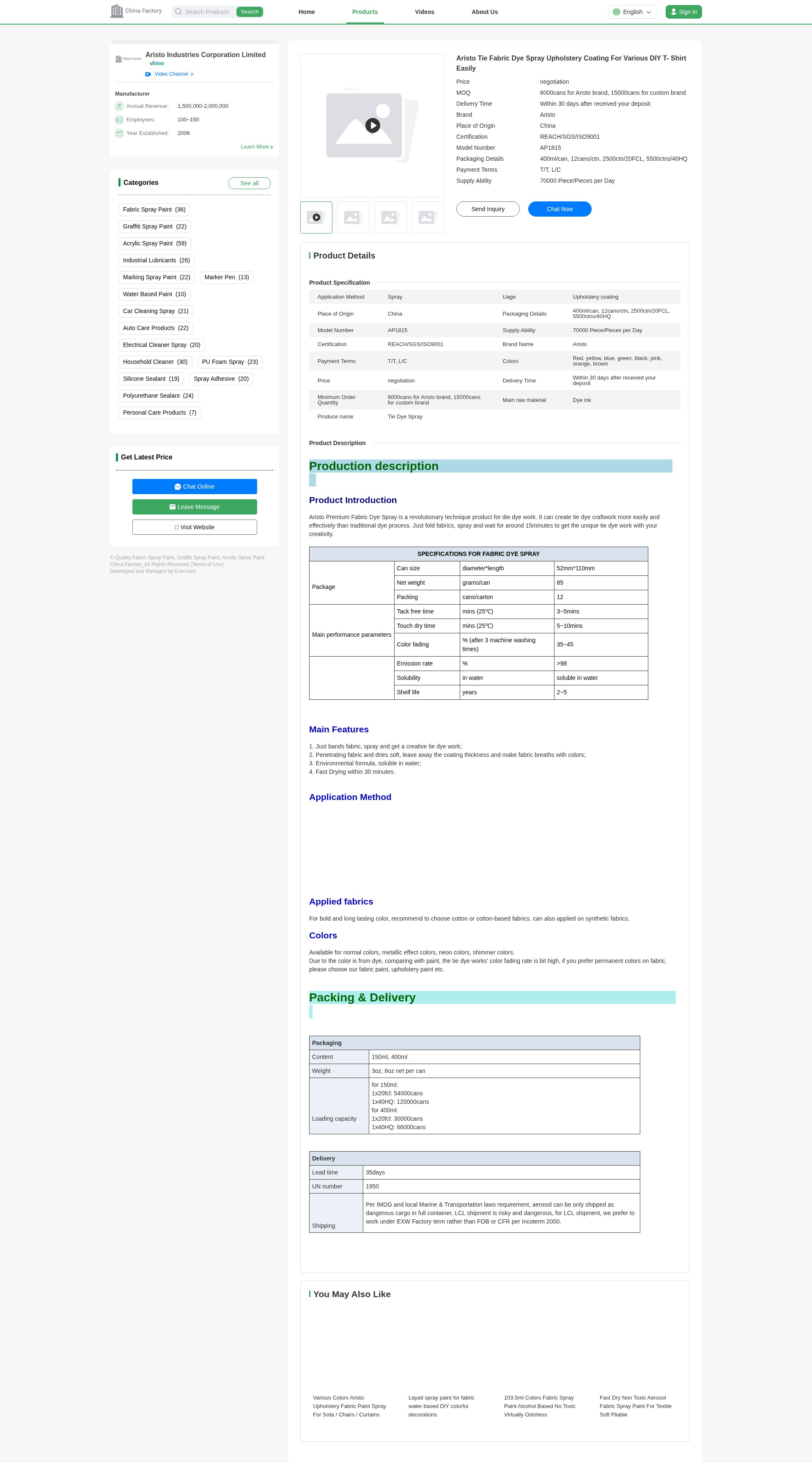The width and height of the screenshot is (812, 1463).
Task: Click the chat bubble icon in Chat Online
Action: (178, 487)
